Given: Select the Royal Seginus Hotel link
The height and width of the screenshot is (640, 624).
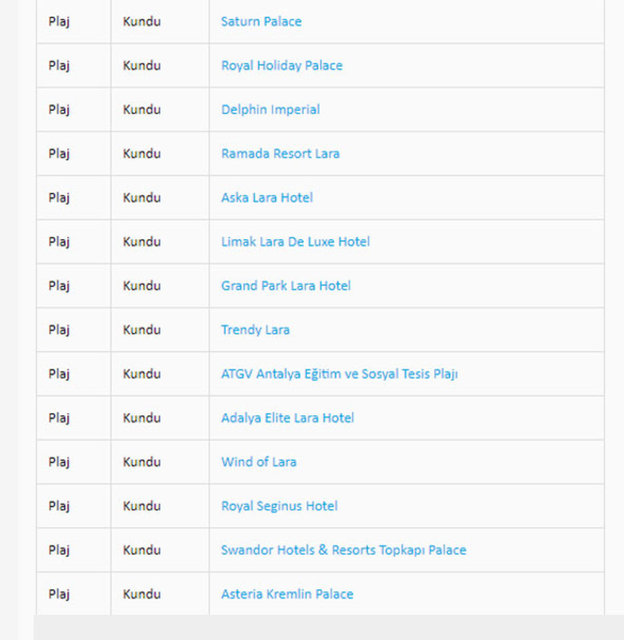Looking at the screenshot, I should (x=279, y=506).
